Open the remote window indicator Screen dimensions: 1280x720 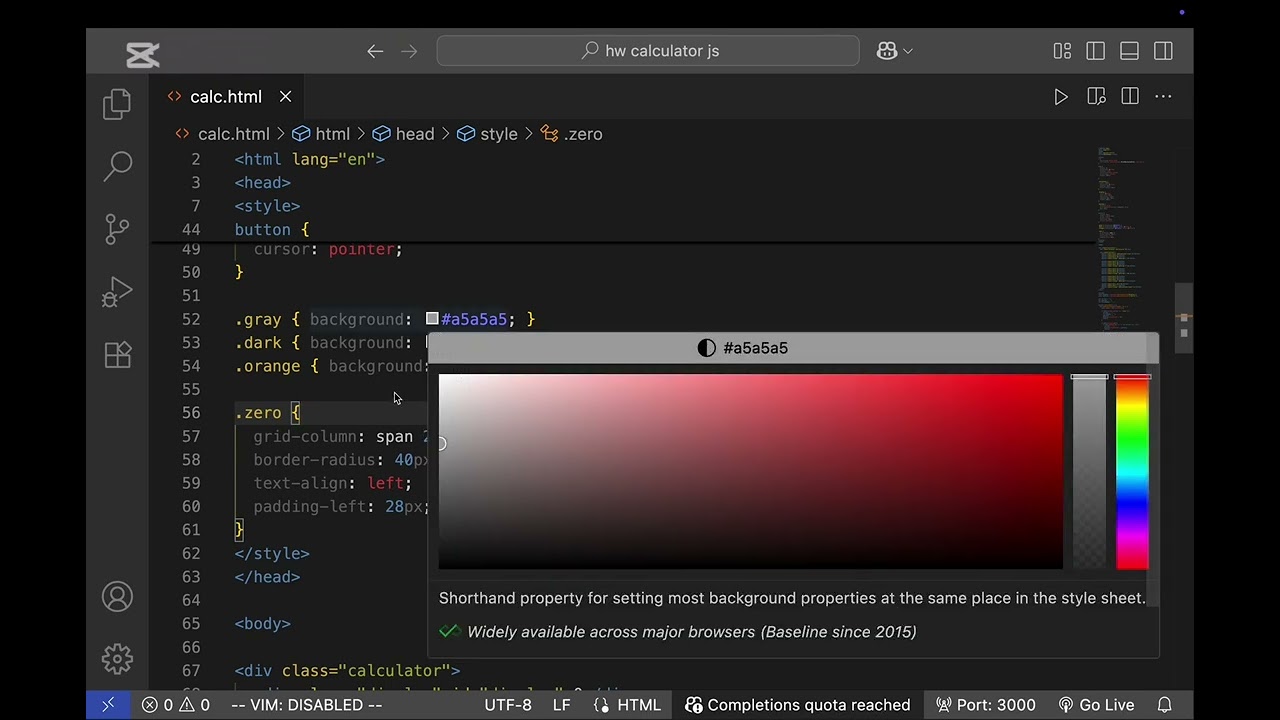(108, 705)
